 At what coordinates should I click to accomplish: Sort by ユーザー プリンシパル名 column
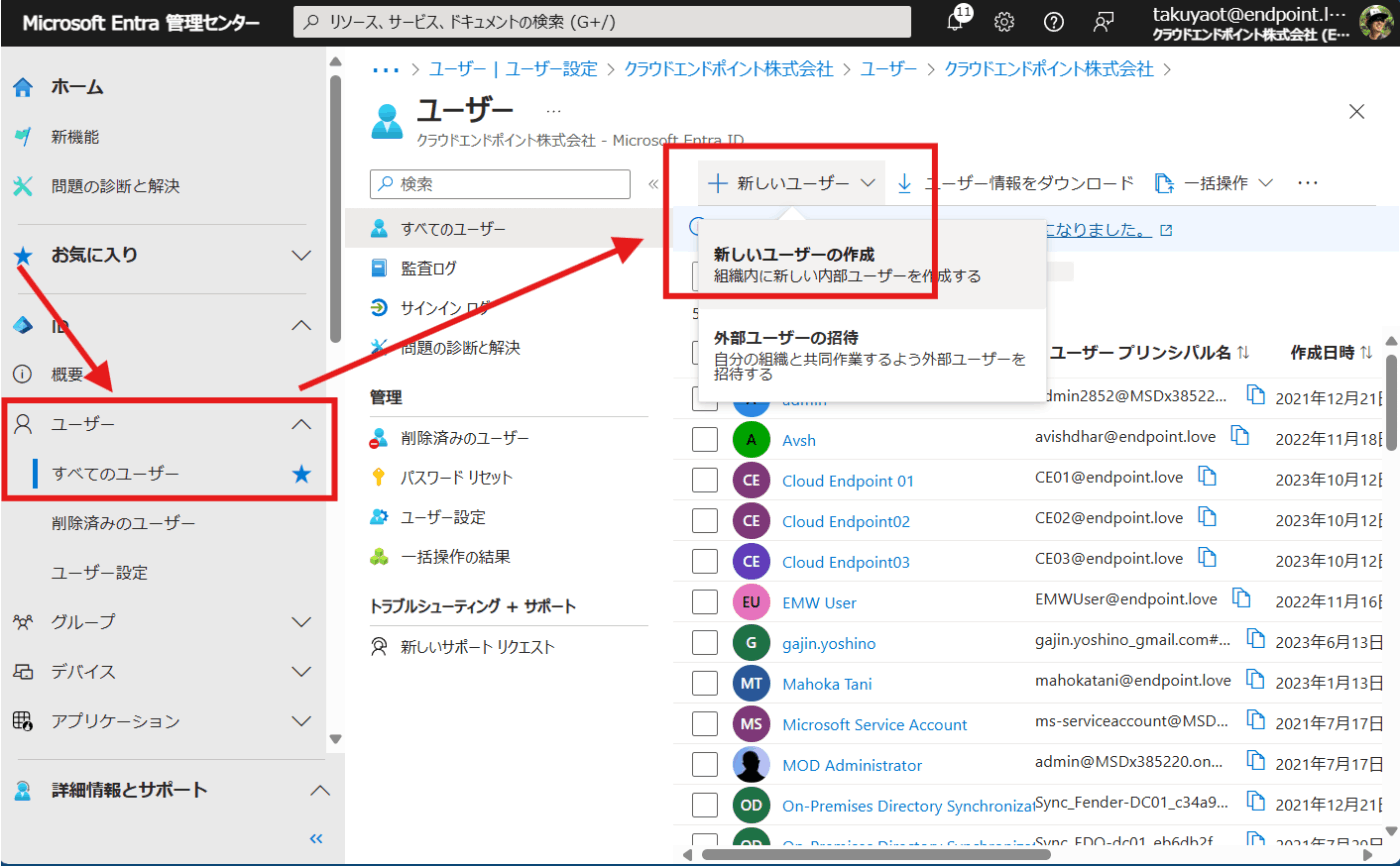click(1150, 352)
